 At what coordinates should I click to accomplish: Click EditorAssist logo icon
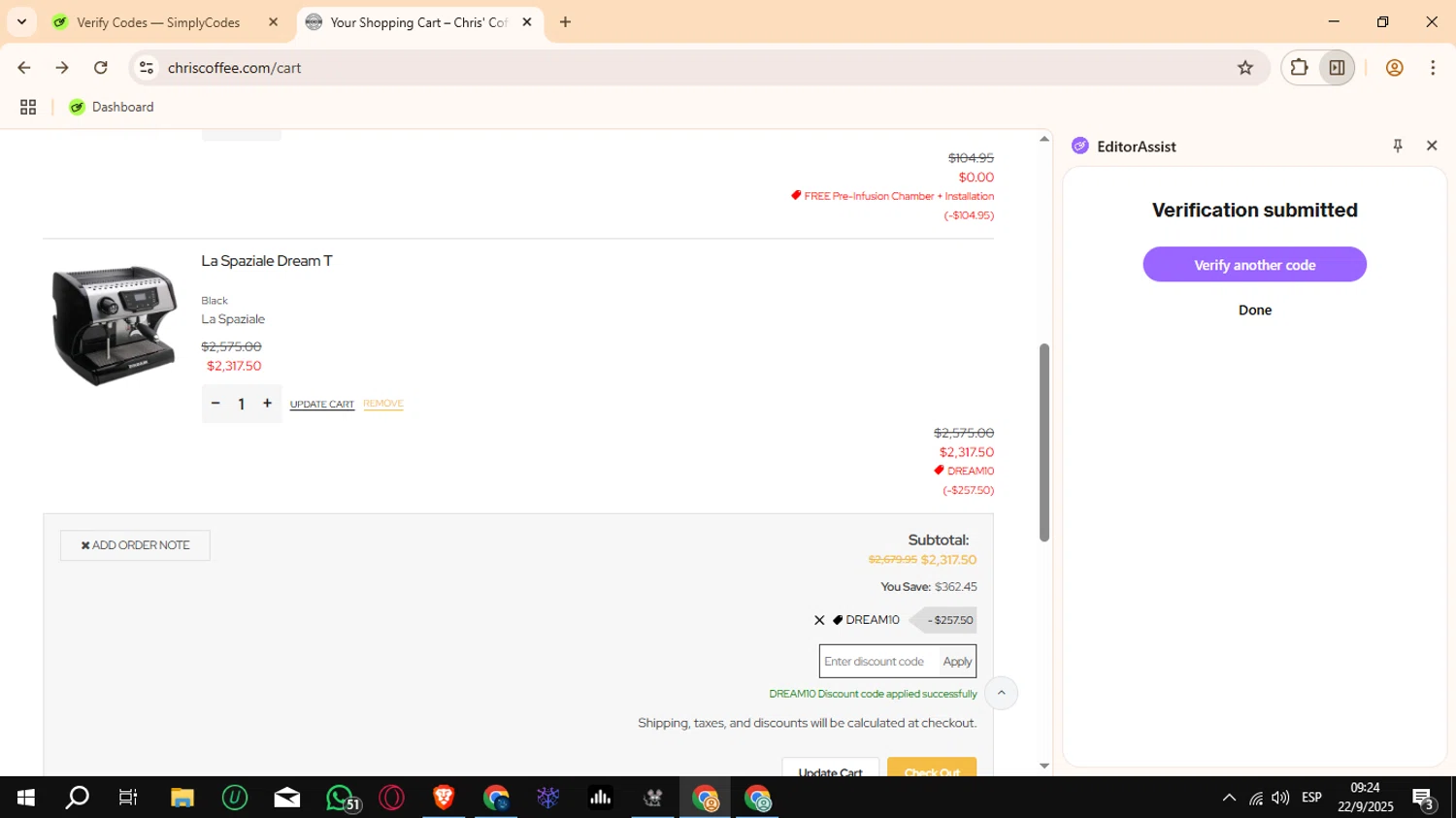pos(1080,147)
